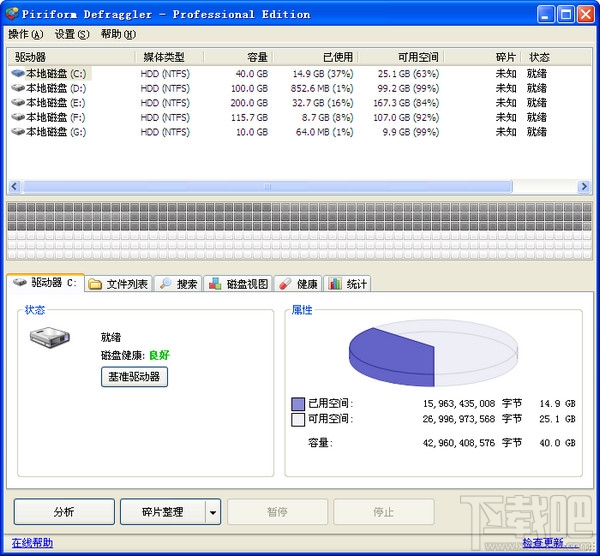Click the 本地磁盘 (D:) drive name

56,88
